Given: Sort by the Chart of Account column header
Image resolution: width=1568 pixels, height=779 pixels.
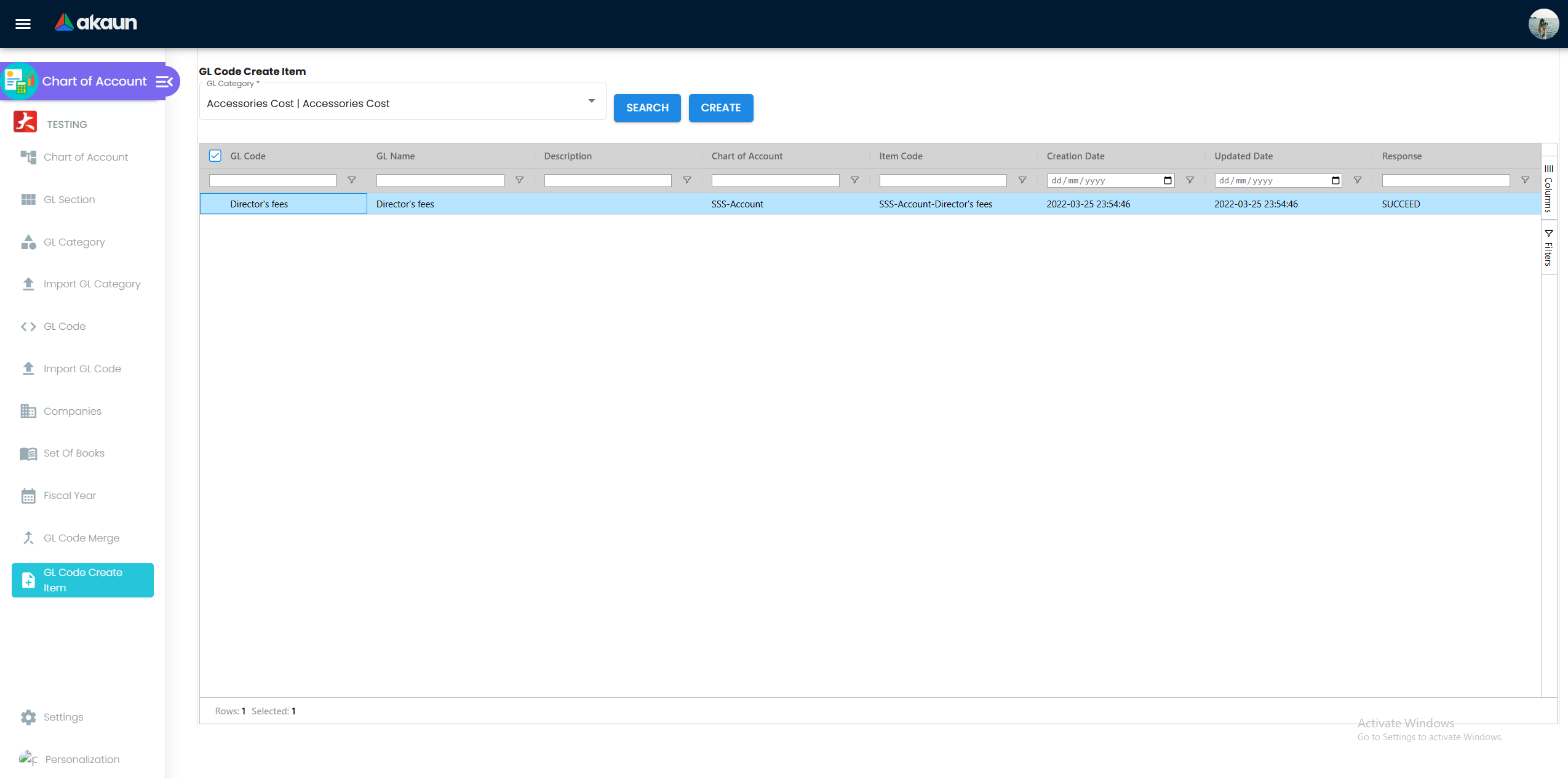Looking at the screenshot, I should [x=747, y=156].
